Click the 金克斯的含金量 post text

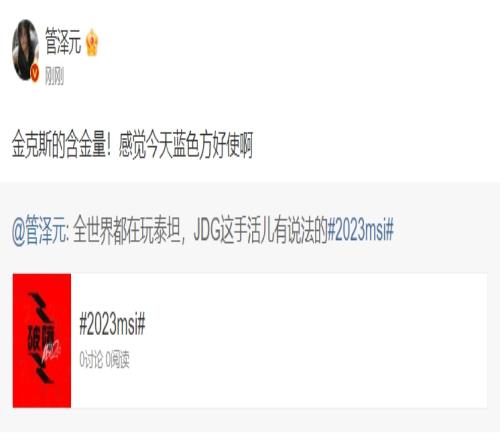[61, 144]
